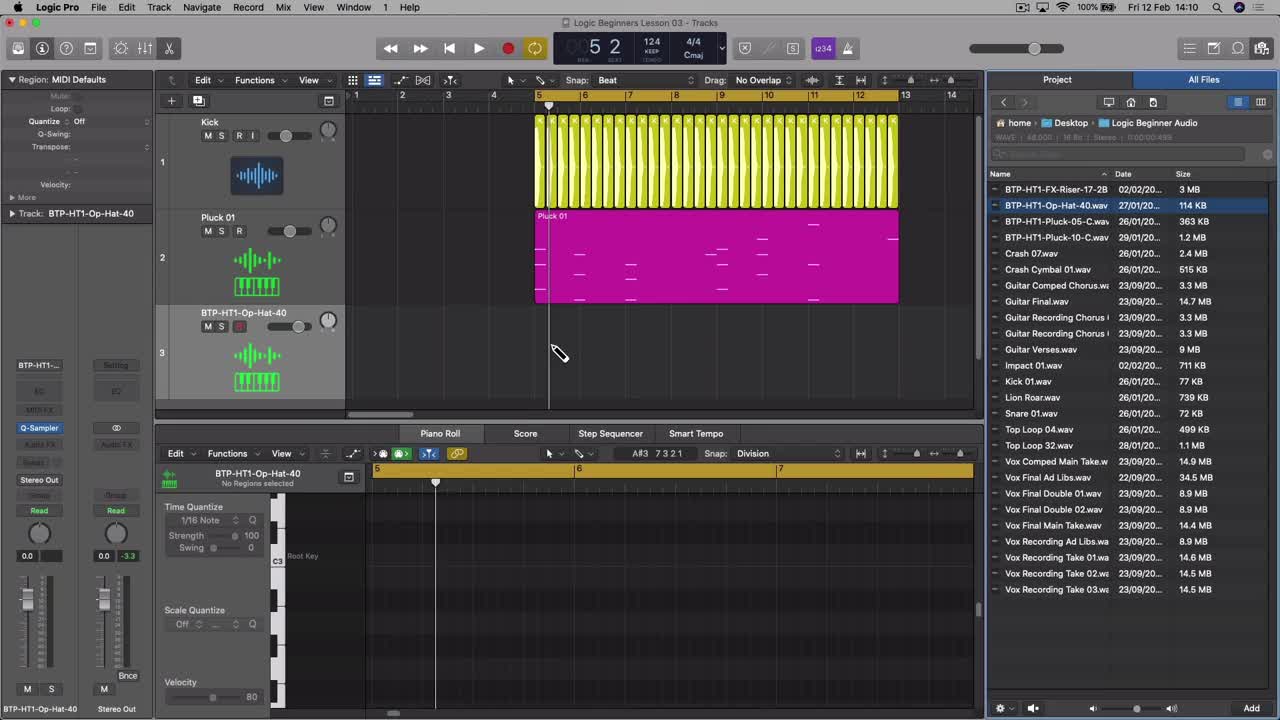This screenshot has height=720, width=1280.
Task: Rewind the playhead
Action: click(x=391, y=48)
